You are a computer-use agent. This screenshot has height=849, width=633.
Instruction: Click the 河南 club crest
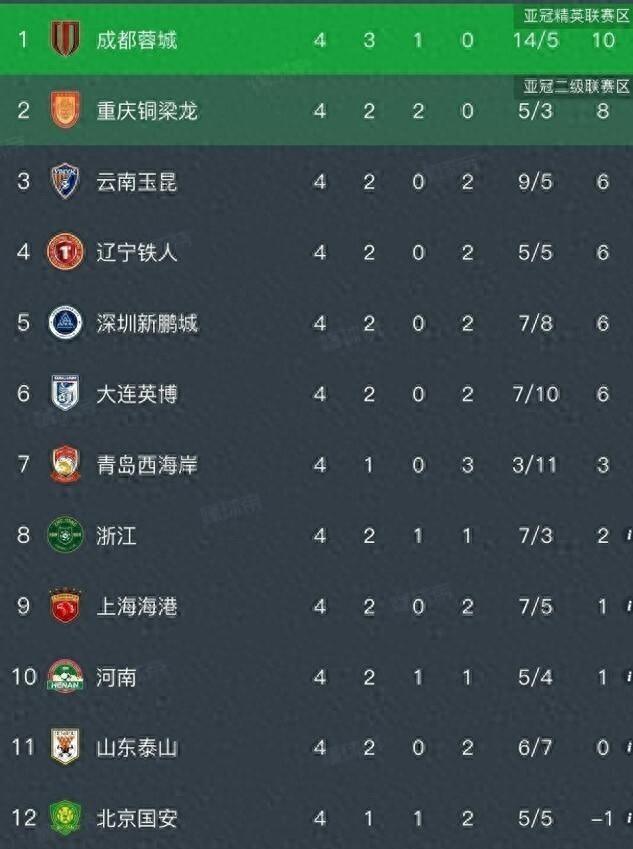click(66, 676)
